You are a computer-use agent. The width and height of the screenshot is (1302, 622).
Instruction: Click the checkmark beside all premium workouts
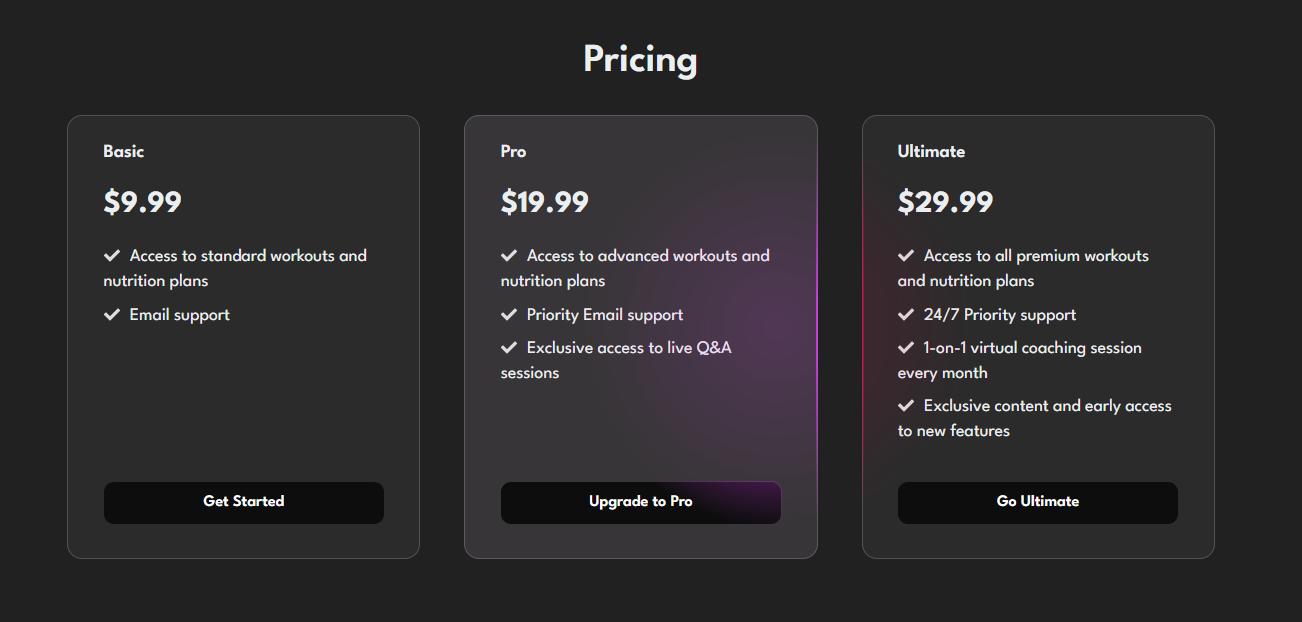tap(906, 256)
